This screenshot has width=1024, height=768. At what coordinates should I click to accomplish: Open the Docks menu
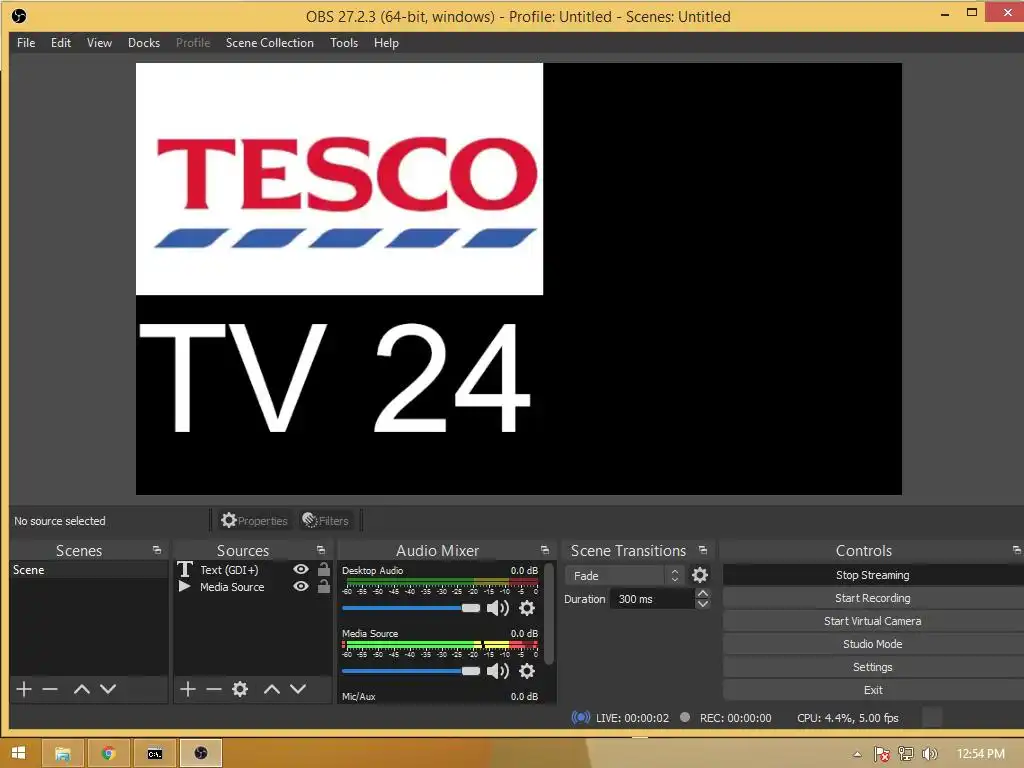(x=144, y=42)
